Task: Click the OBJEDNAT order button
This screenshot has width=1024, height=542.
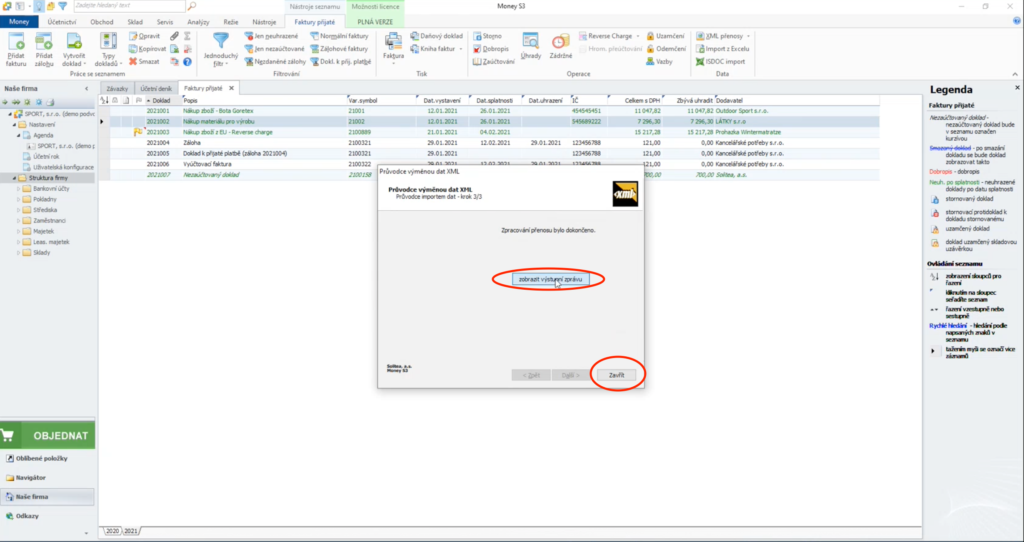Action: click(x=47, y=436)
